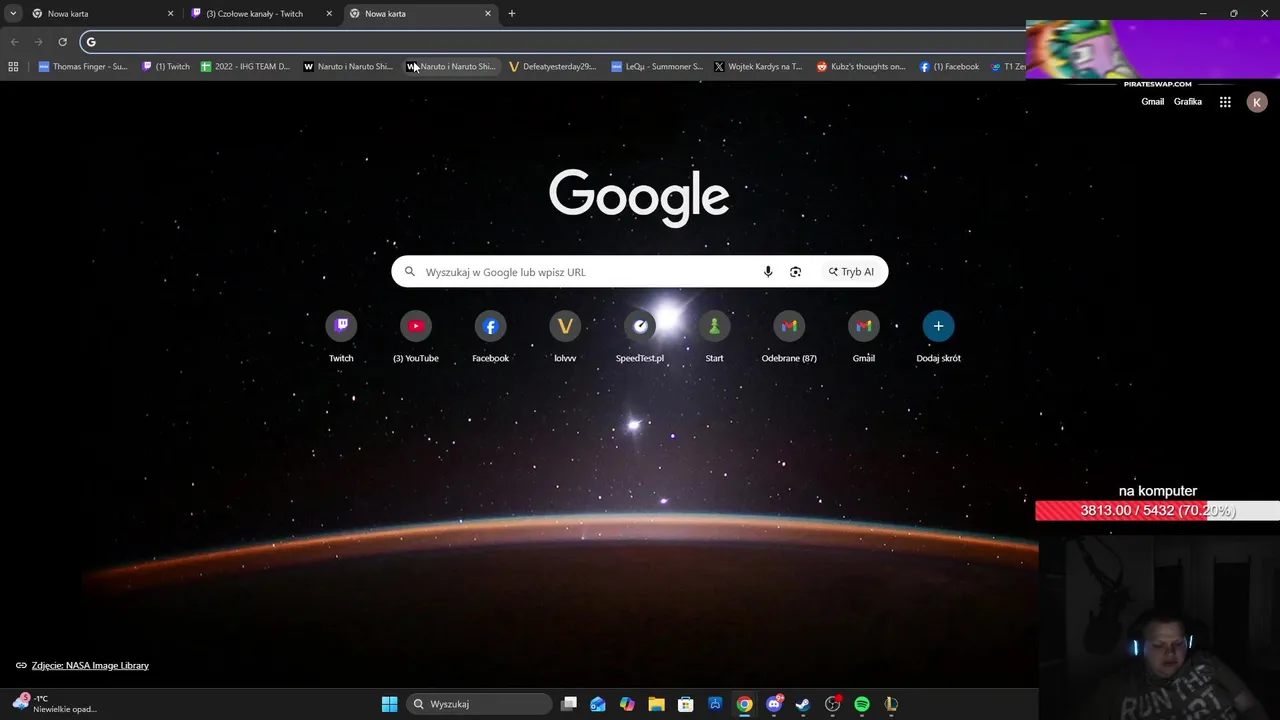Close the Czołowe kanały Twitch tab
1280x720 pixels.
point(329,14)
